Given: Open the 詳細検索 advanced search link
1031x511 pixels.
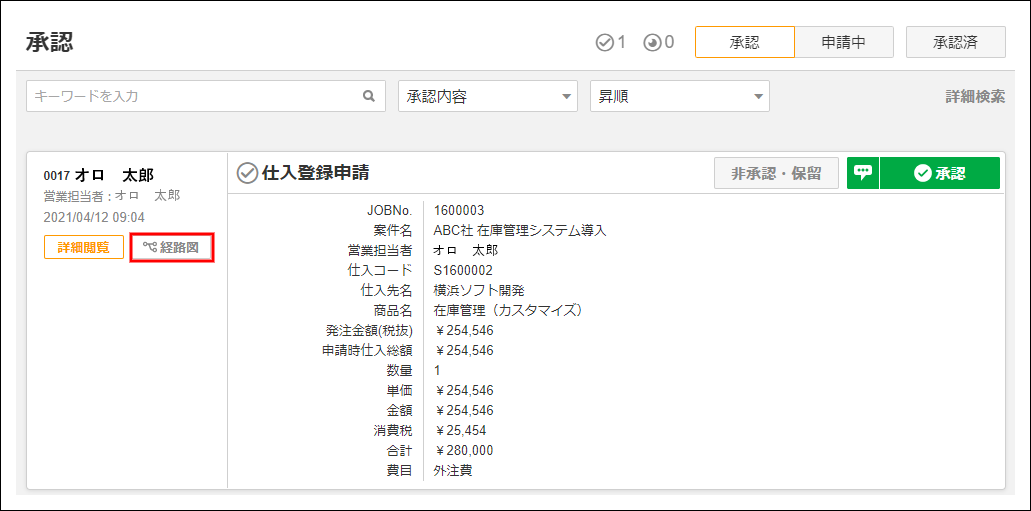Looking at the screenshot, I should coord(975,97).
